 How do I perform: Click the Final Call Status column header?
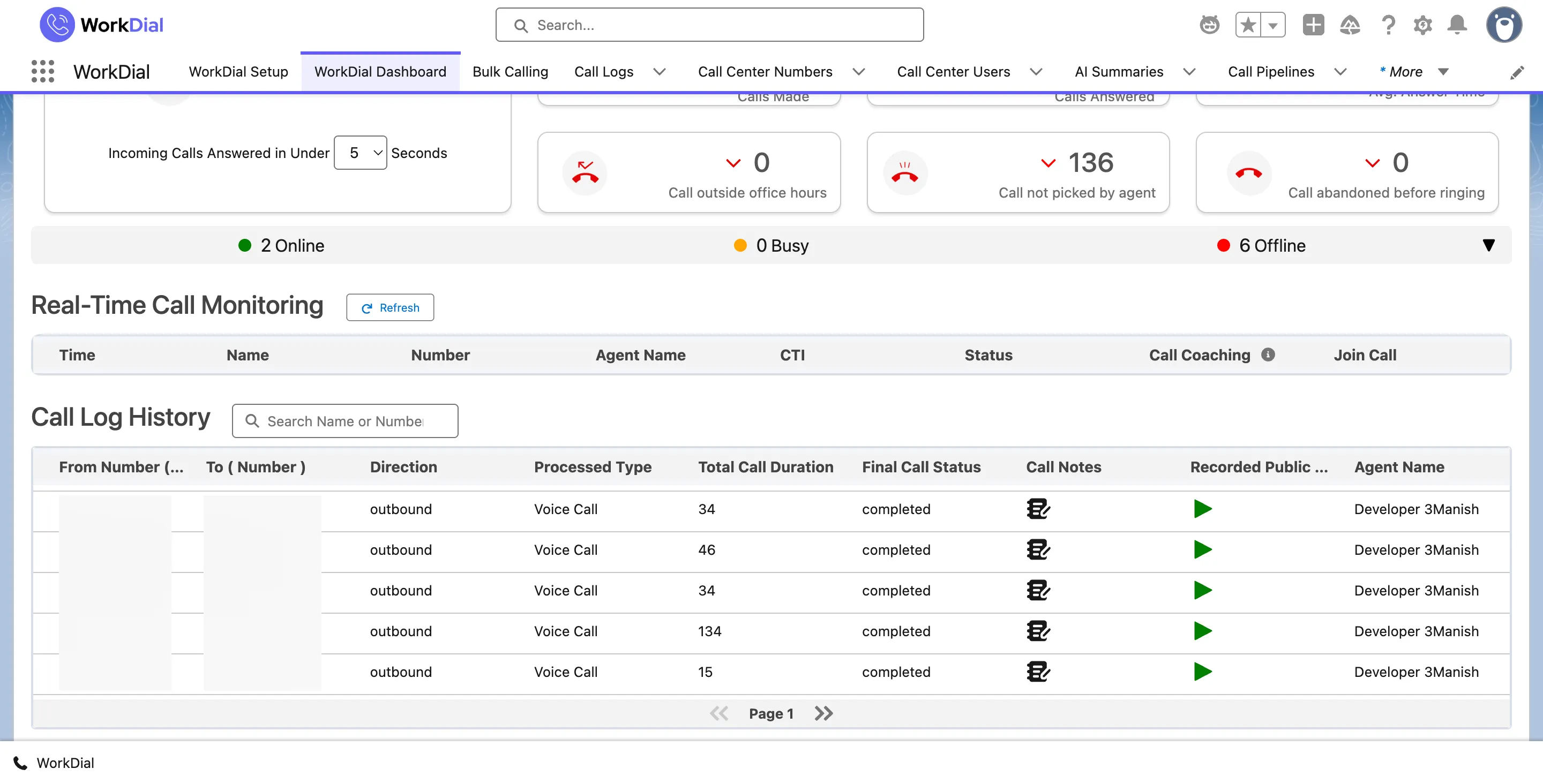(x=922, y=466)
